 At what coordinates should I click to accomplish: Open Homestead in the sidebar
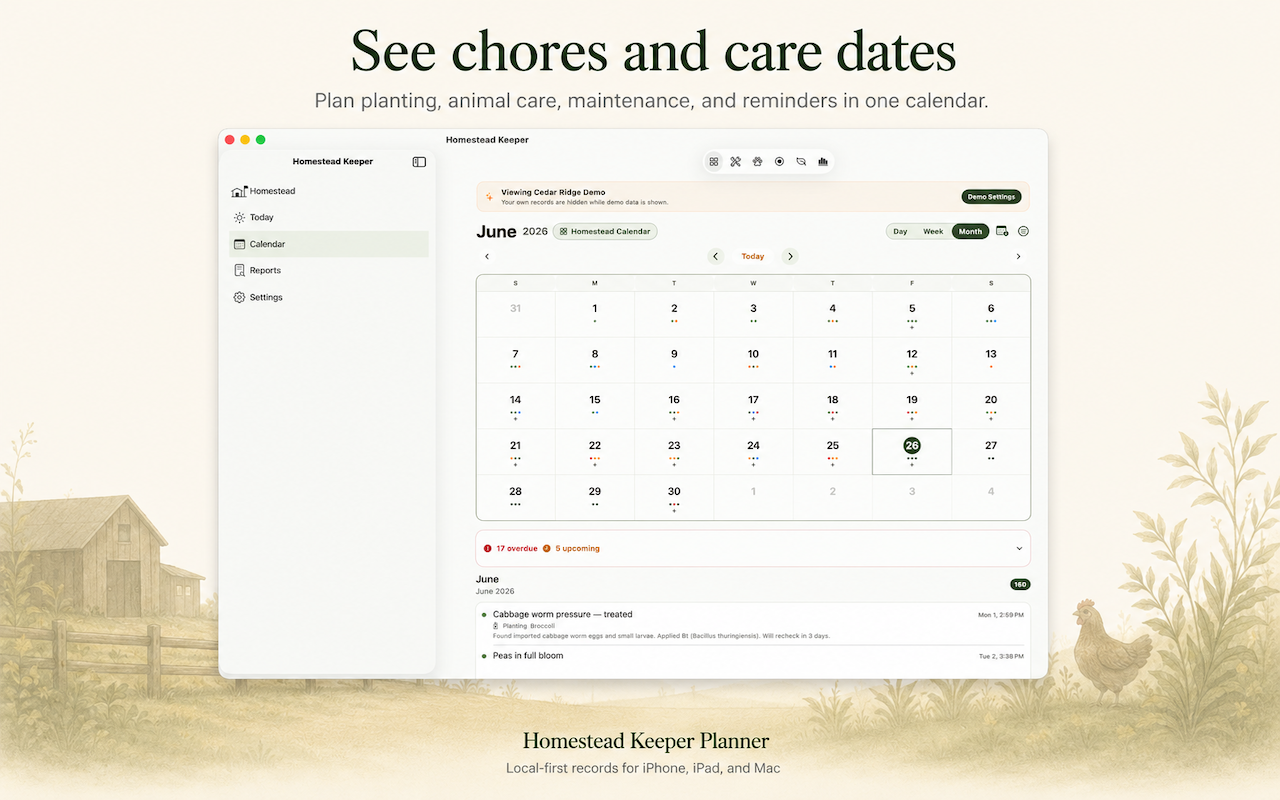(x=329, y=191)
